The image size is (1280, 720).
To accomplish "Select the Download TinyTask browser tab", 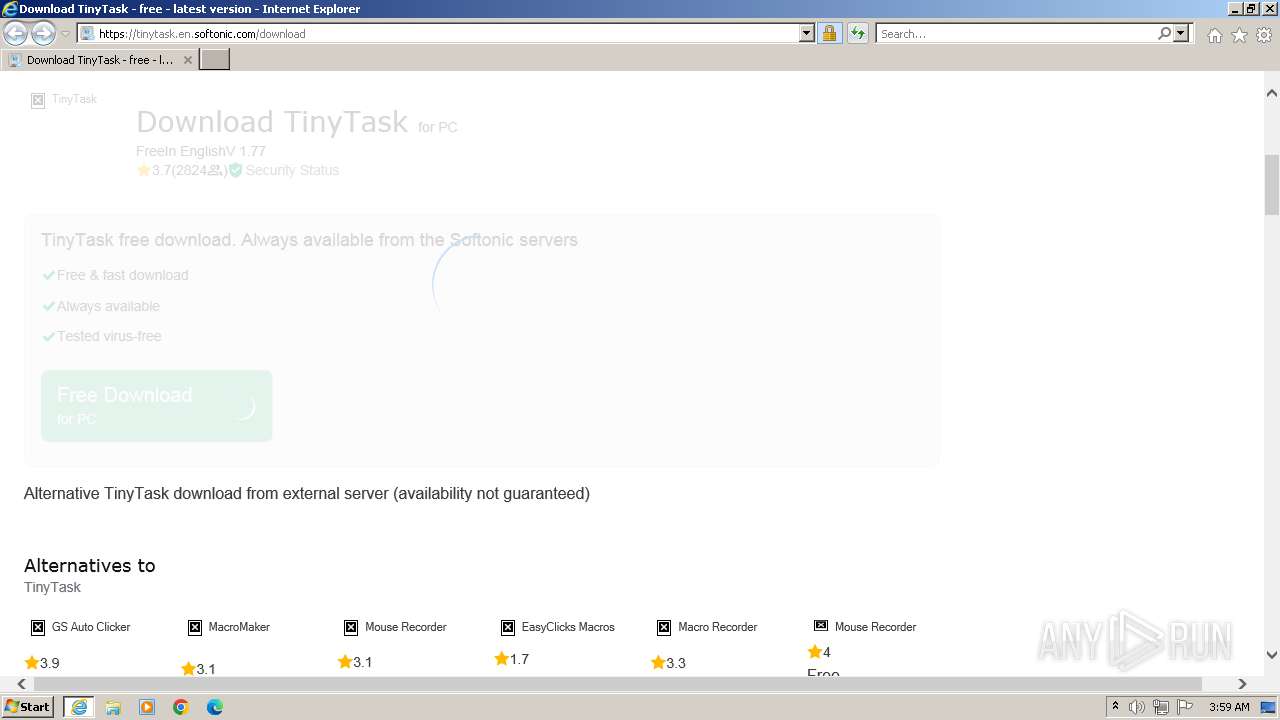I will [x=100, y=60].
